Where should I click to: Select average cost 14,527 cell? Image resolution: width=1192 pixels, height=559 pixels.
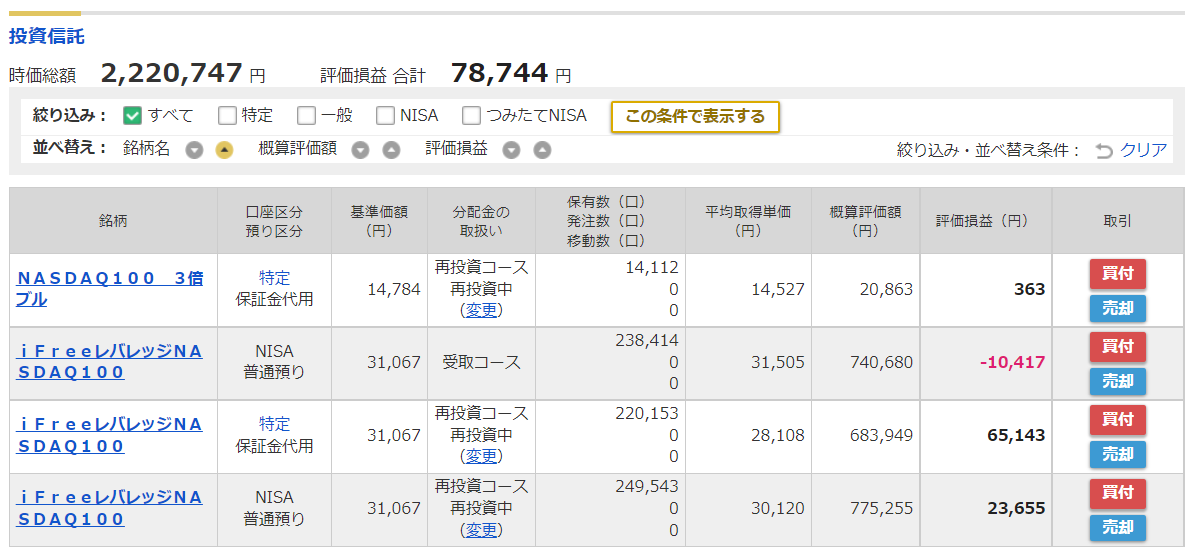pos(778,290)
